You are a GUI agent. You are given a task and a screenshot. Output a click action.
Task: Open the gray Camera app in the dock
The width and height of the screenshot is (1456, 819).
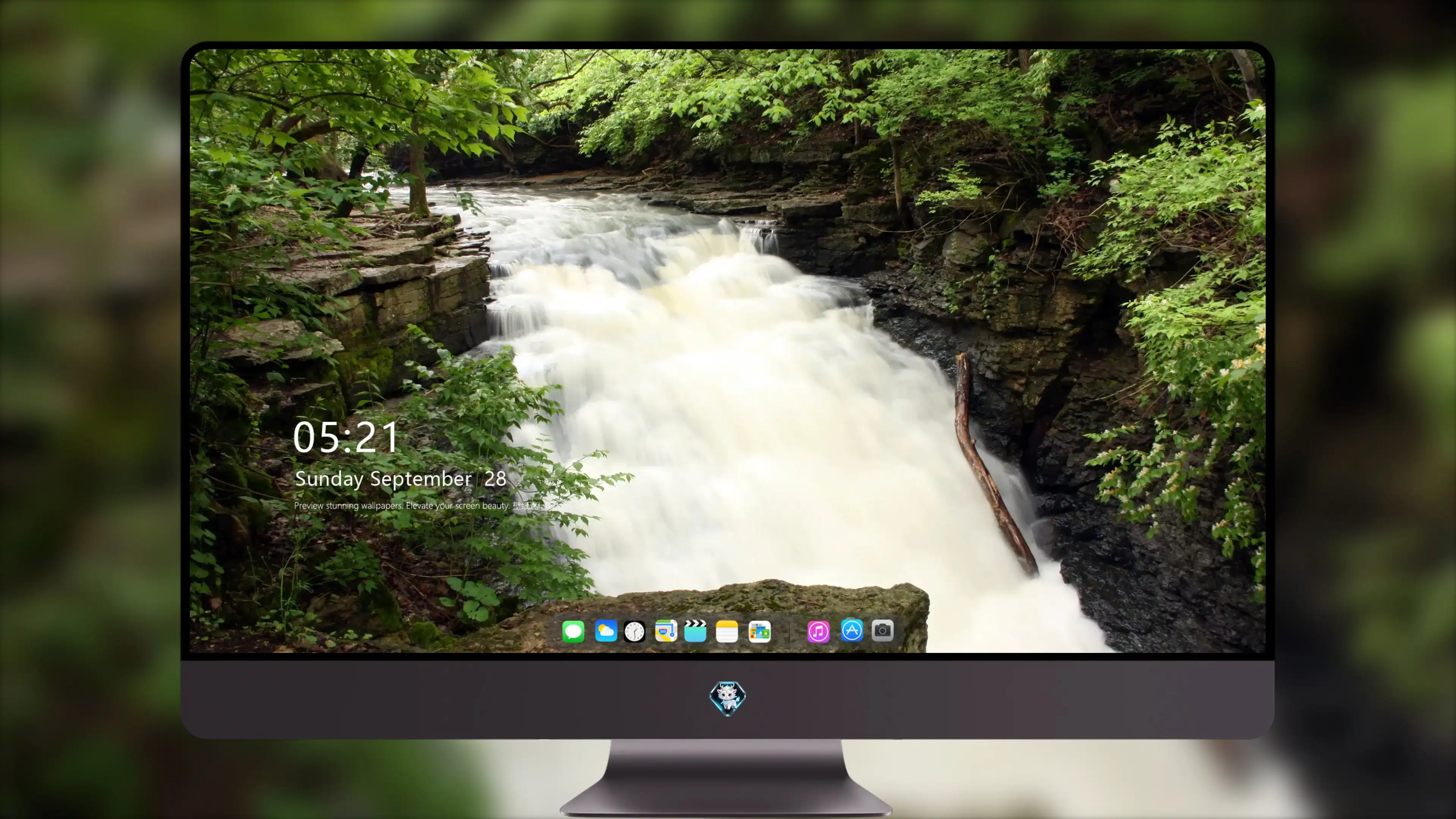[x=882, y=630]
